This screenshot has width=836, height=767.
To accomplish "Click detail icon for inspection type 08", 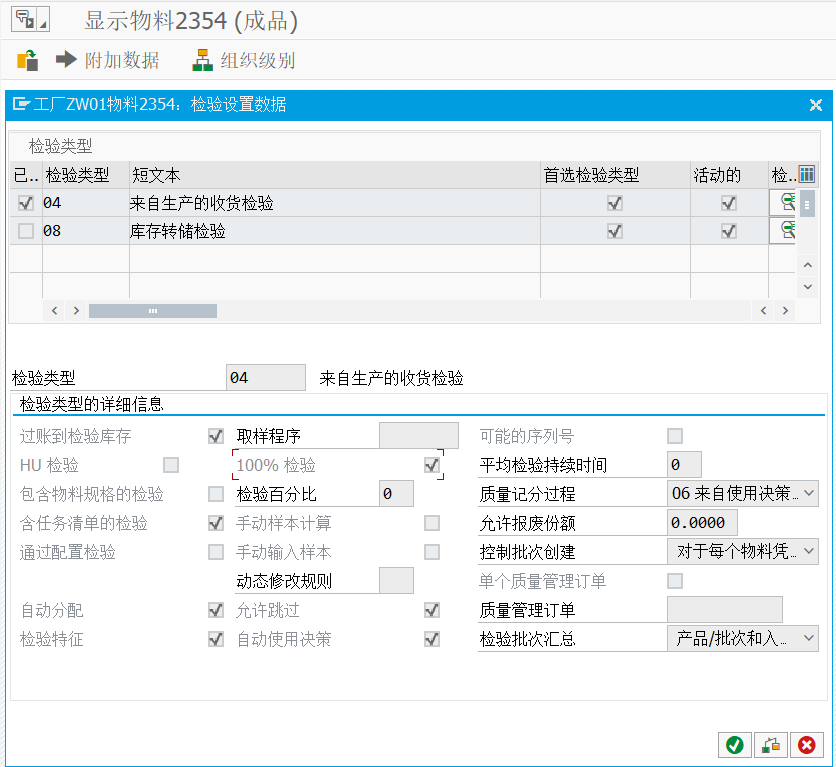I will coord(783,231).
